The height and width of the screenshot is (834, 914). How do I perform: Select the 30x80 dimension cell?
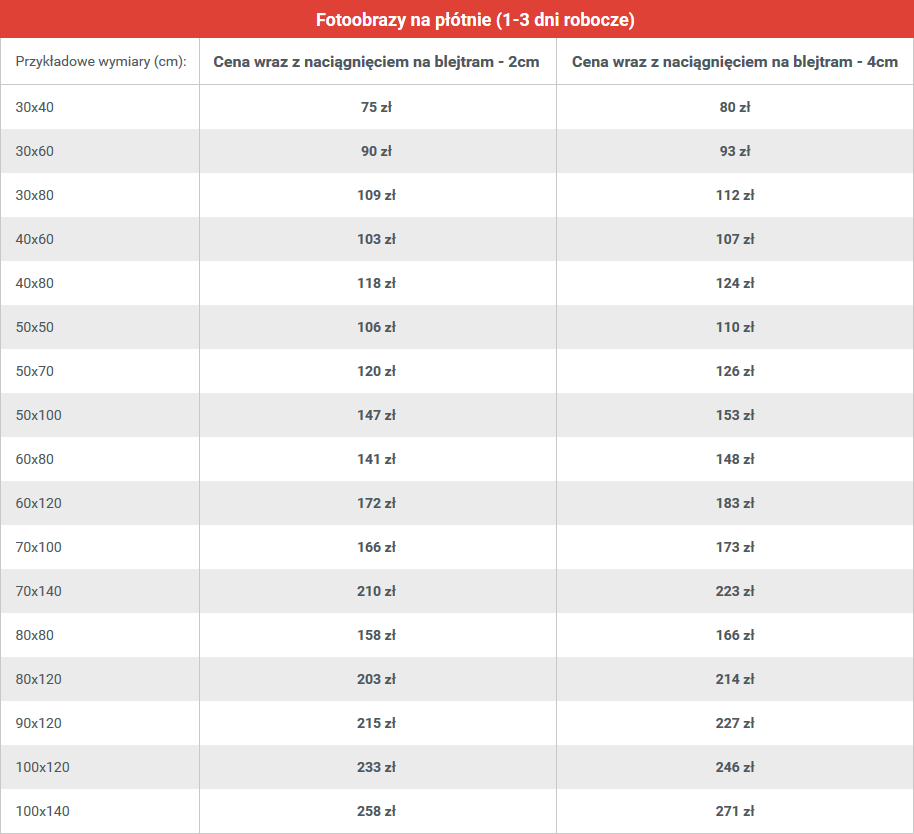click(x=100, y=195)
